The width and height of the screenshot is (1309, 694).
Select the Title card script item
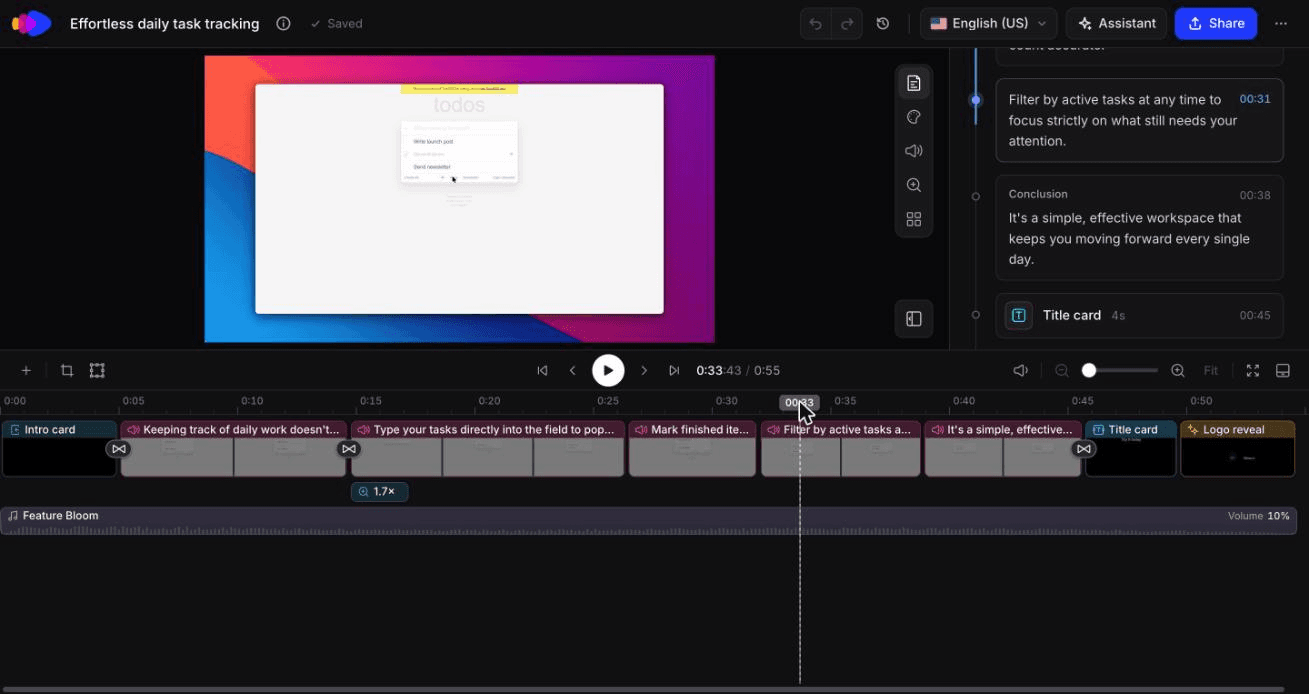point(1139,315)
